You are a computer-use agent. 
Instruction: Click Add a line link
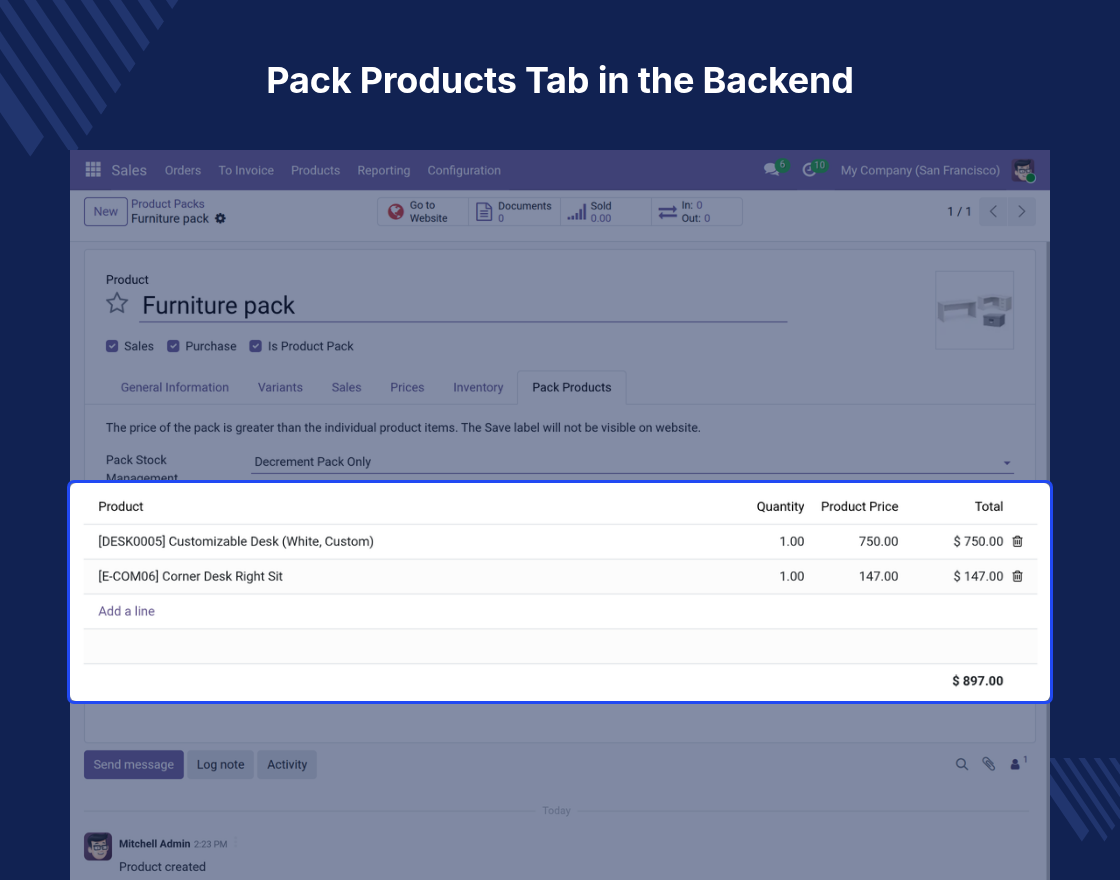126,611
